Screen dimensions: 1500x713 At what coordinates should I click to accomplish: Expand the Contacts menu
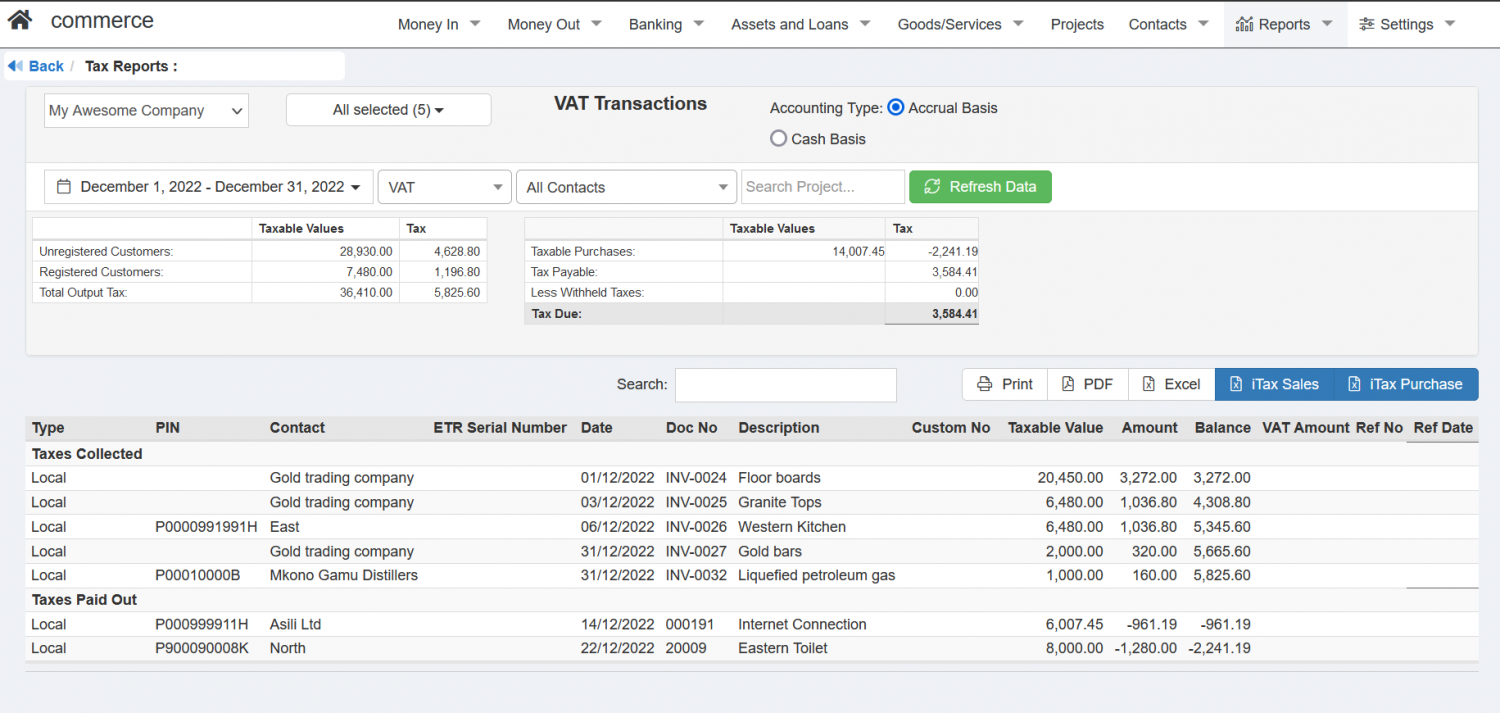point(1168,24)
